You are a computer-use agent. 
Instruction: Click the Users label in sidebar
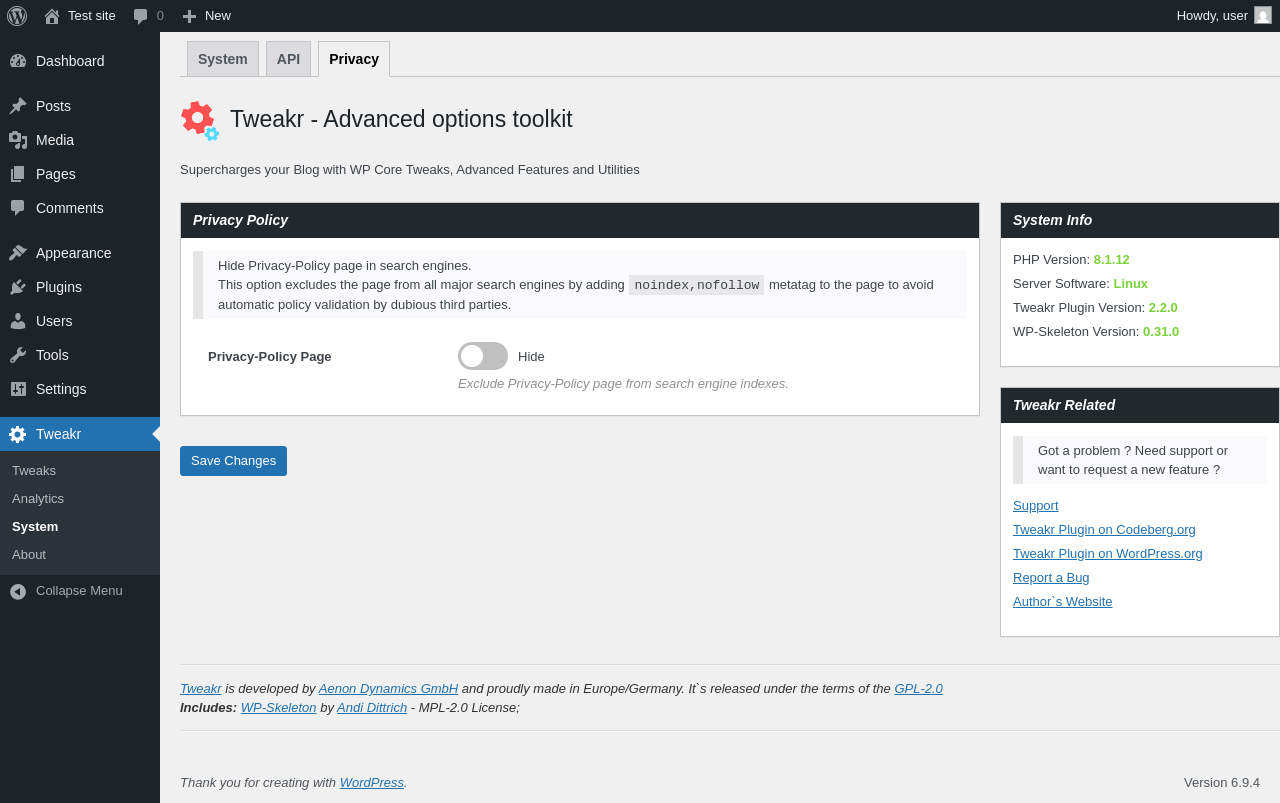(x=54, y=321)
